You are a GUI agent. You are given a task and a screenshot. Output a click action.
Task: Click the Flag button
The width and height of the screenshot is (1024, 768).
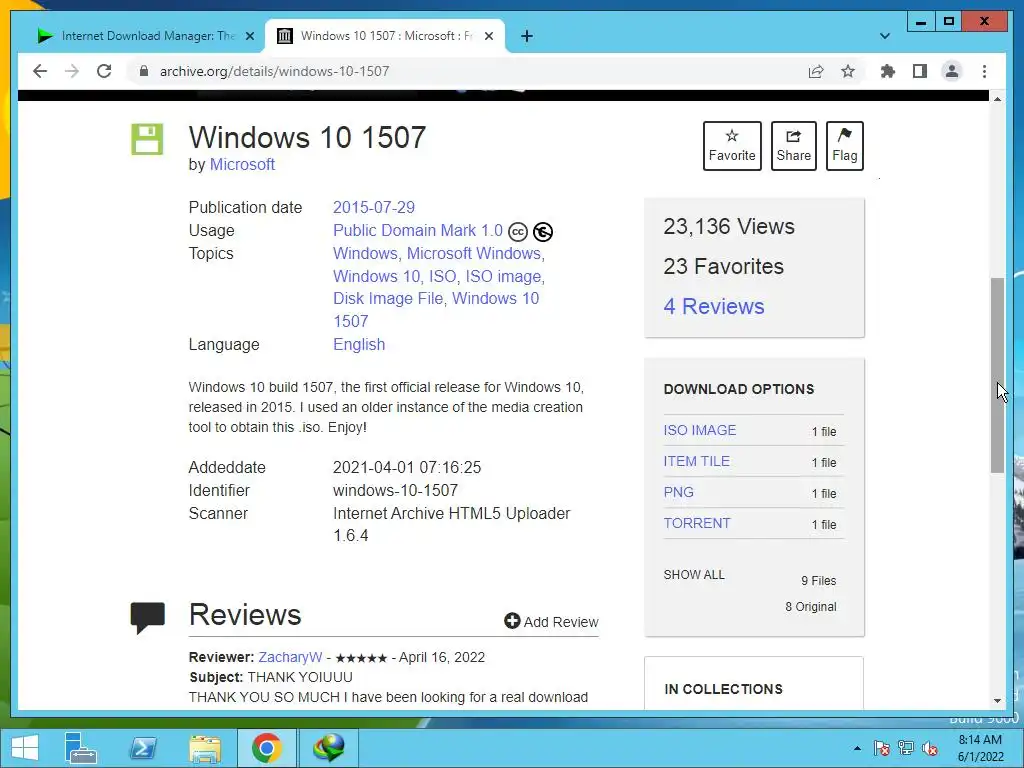[844, 146]
